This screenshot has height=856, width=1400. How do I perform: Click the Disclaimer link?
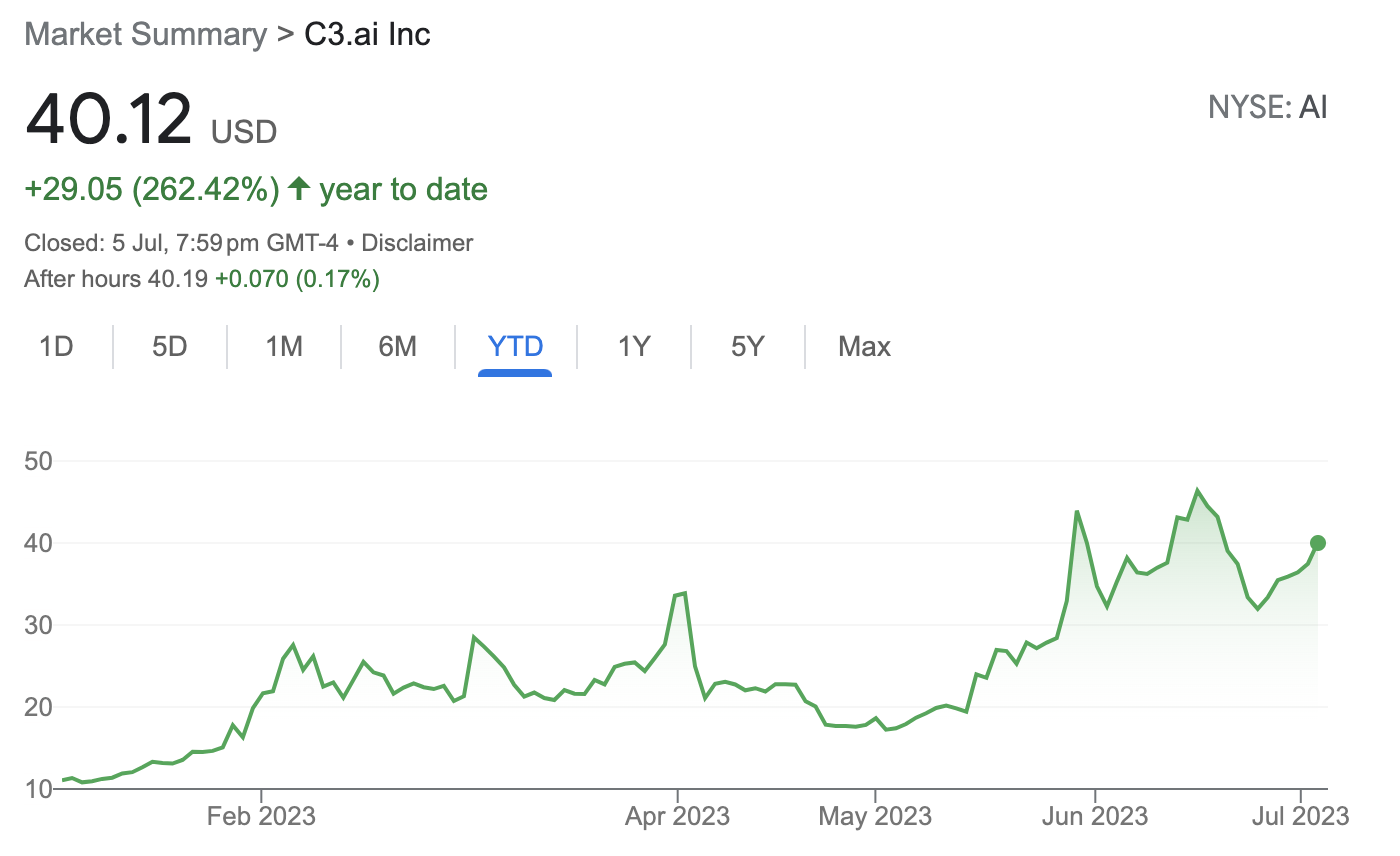(417, 242)
